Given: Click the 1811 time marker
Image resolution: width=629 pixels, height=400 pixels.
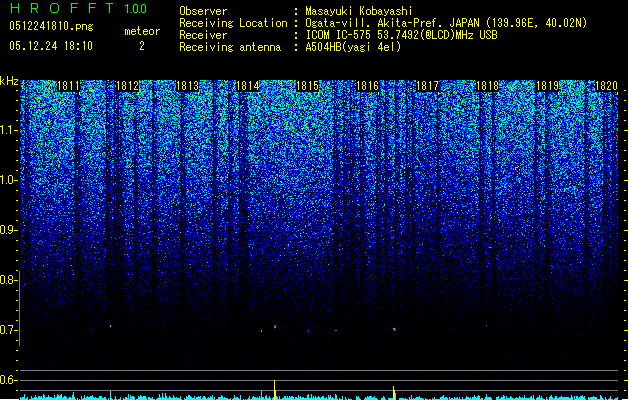Looking at the screenshot, I should point(69,86).
